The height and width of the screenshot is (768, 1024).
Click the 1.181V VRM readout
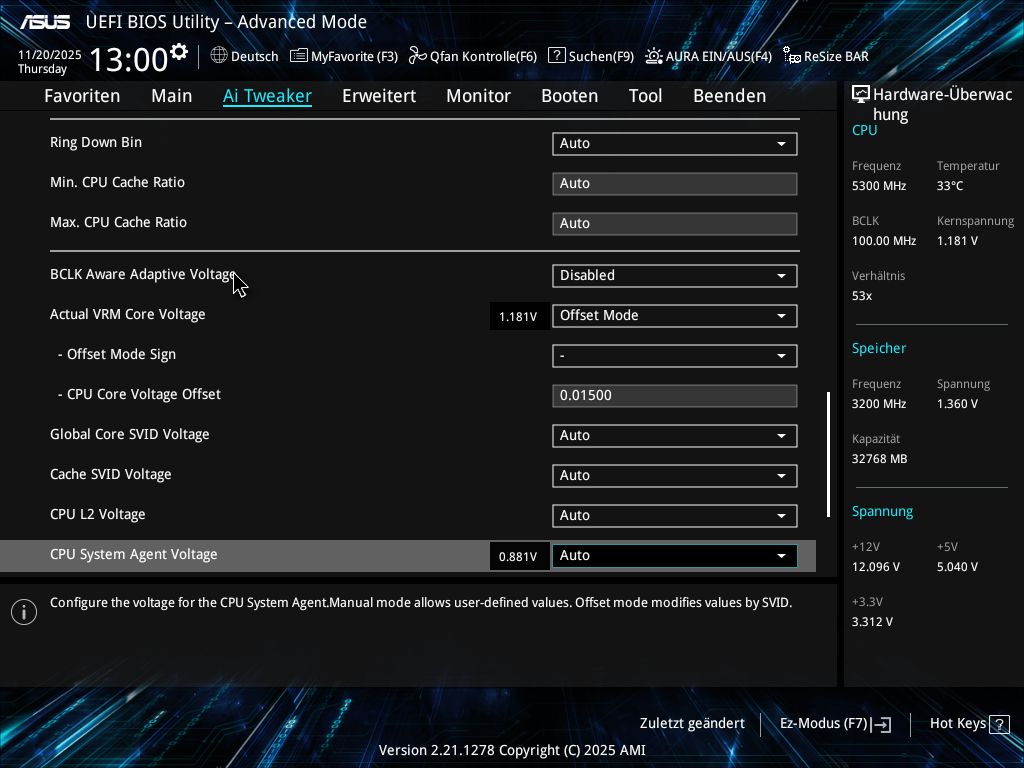[x=519, y=317]
